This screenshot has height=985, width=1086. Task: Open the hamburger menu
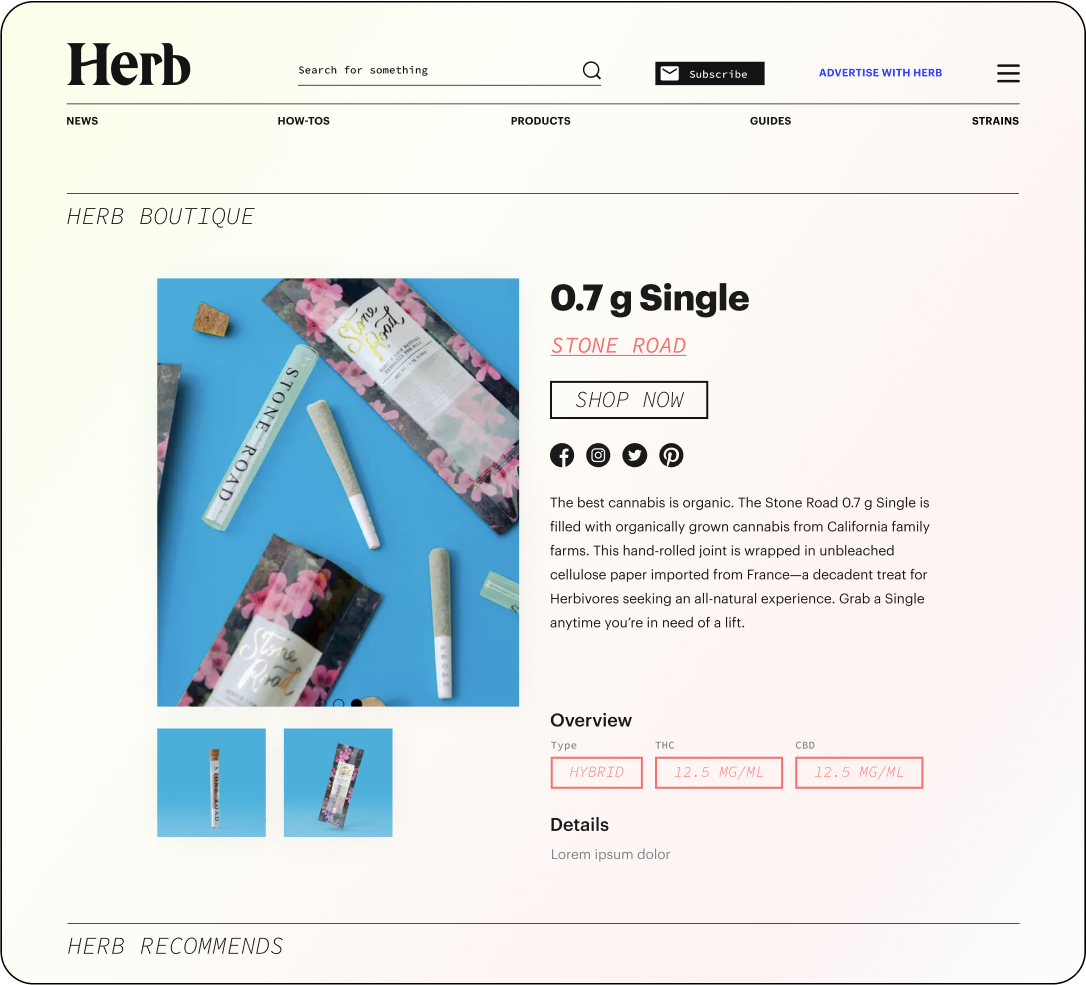tap(1008, 73)
